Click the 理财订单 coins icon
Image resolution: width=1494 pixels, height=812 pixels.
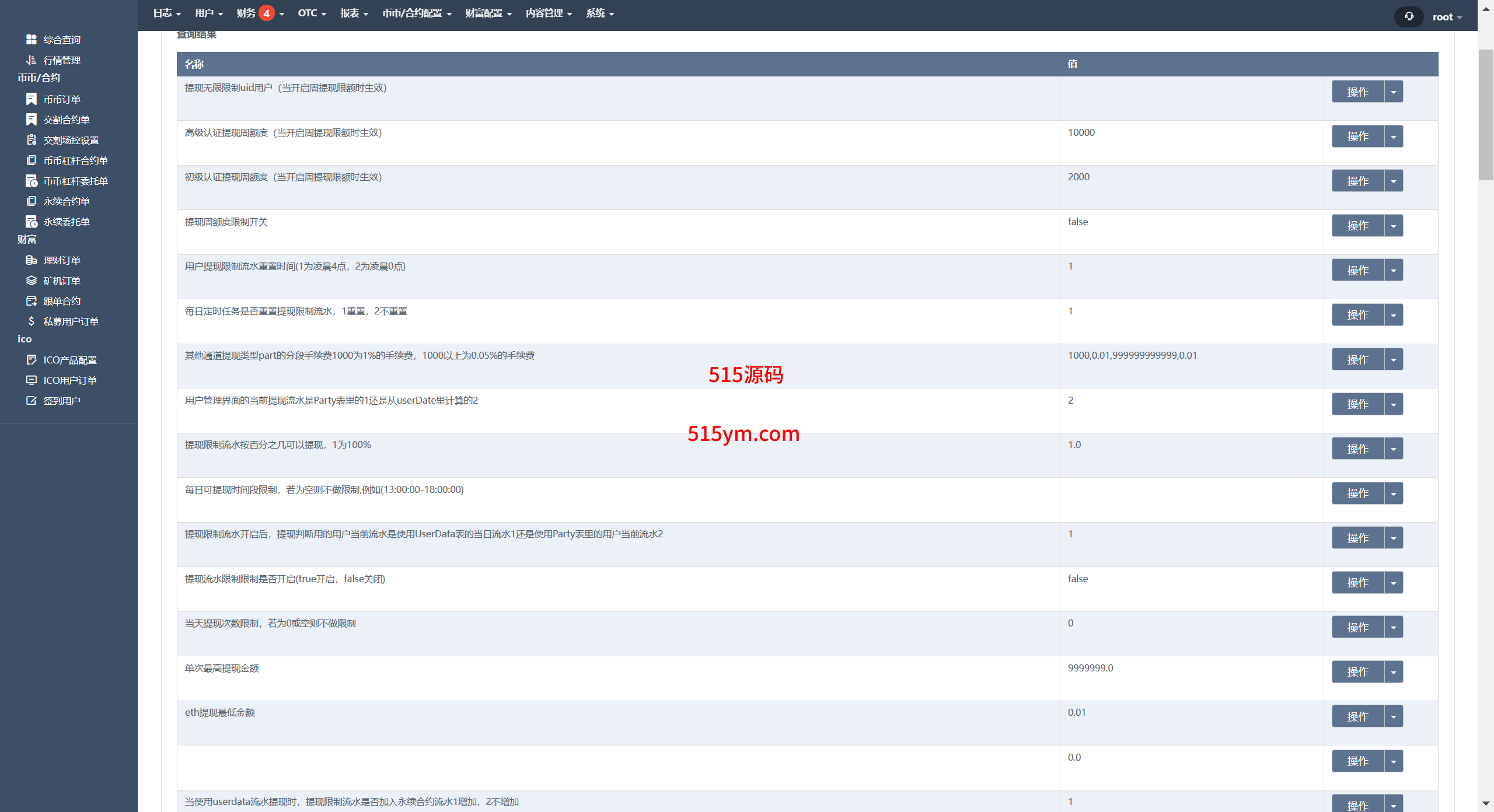point(32,260)
